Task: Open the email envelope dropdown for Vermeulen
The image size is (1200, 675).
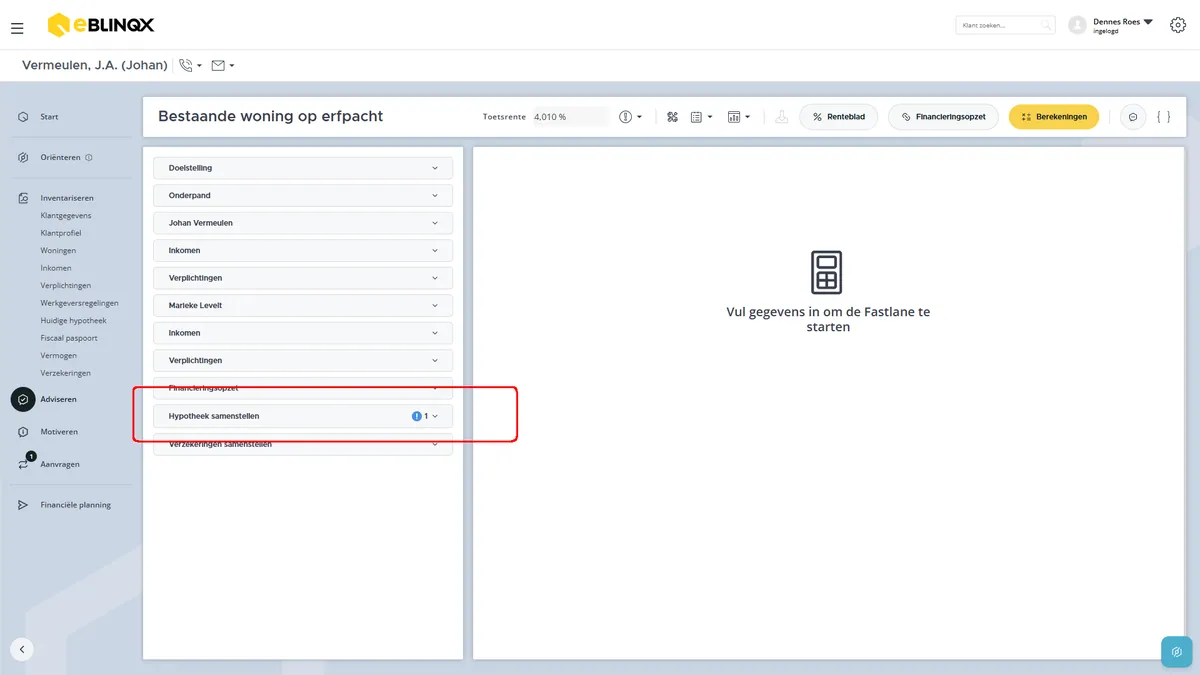Action: point(223,66)
